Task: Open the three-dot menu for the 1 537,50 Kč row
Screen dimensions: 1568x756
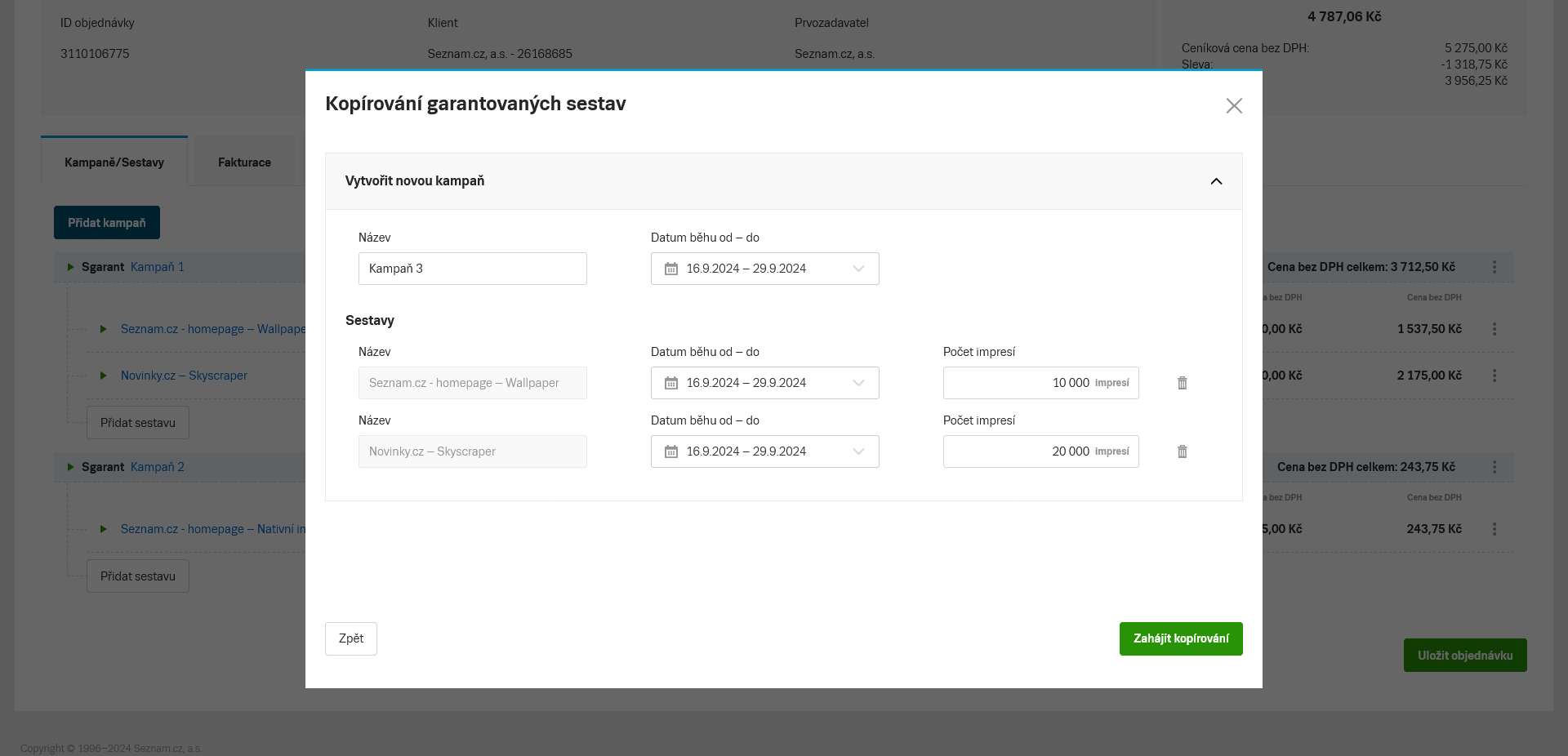Action: [1494, 329]
